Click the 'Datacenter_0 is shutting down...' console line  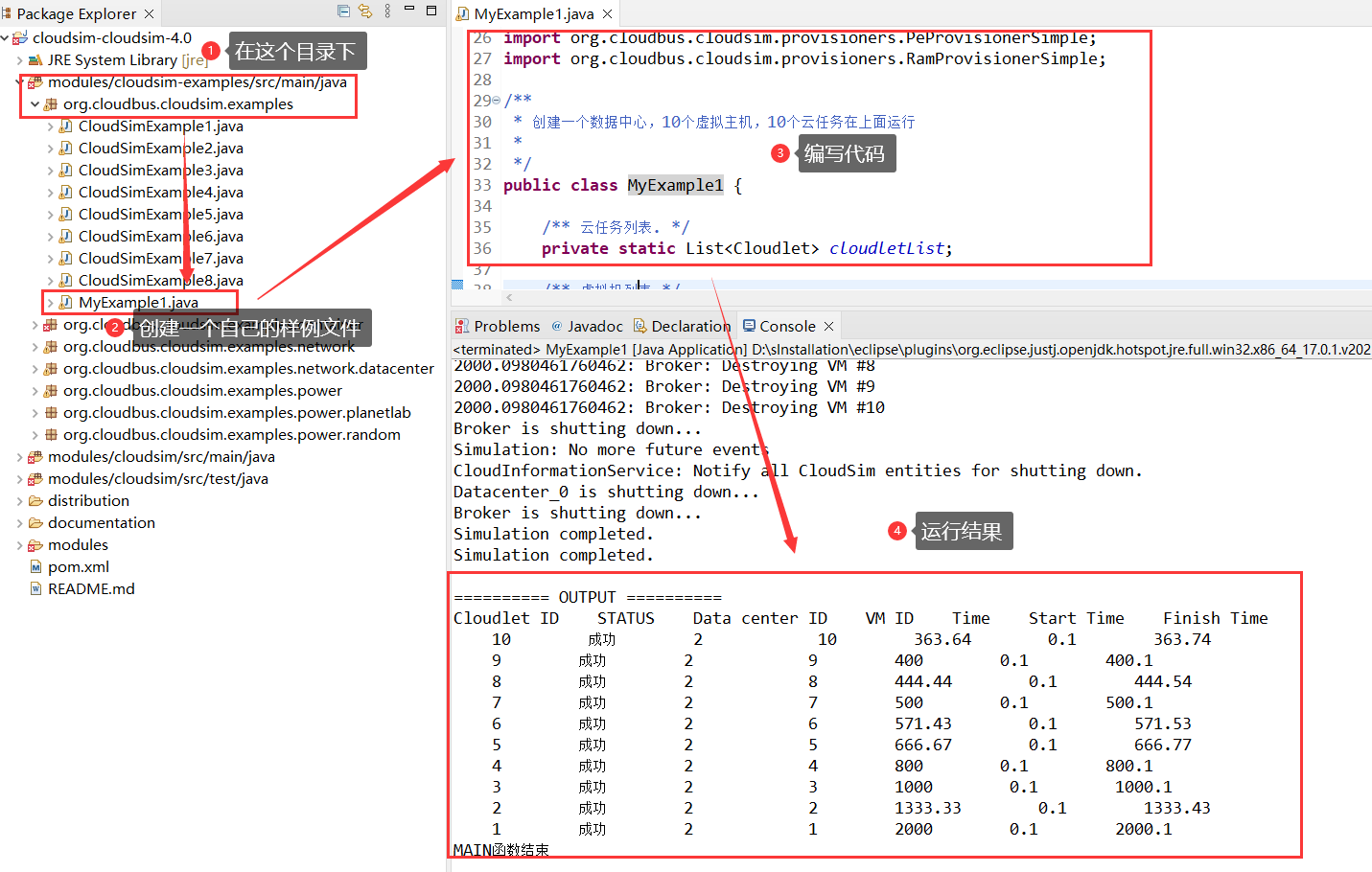(606, 492)
